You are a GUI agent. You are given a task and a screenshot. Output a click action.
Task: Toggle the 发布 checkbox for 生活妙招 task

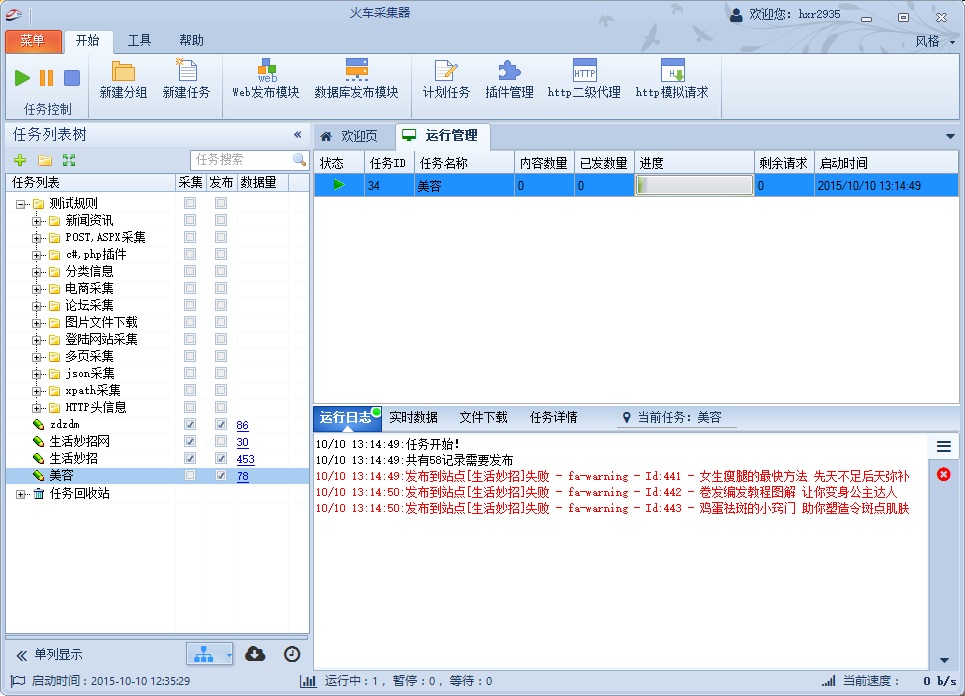[221, 459]
